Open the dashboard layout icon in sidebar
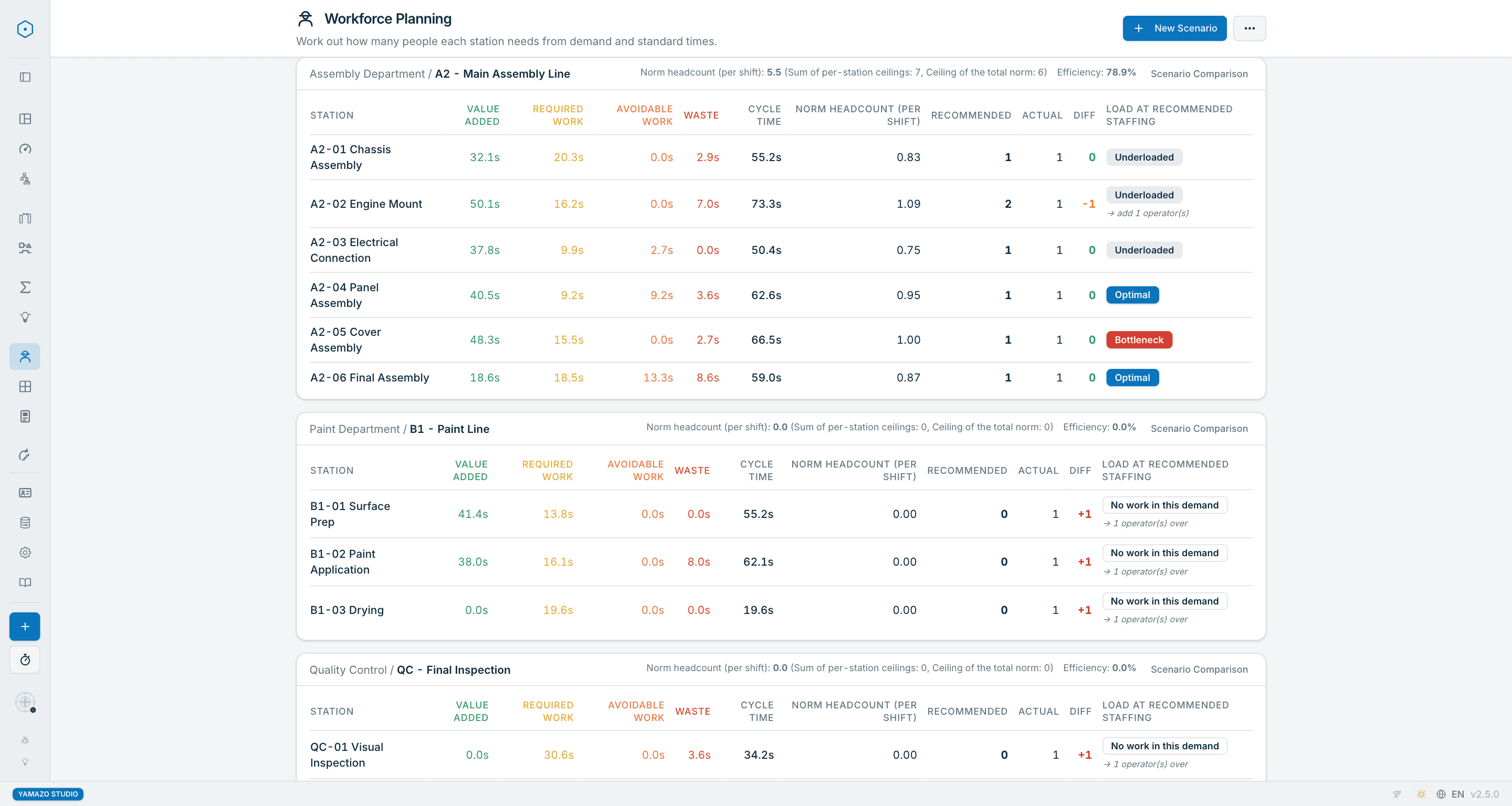The width and height of the screenshot is (1512, 806). click(25, 119)
